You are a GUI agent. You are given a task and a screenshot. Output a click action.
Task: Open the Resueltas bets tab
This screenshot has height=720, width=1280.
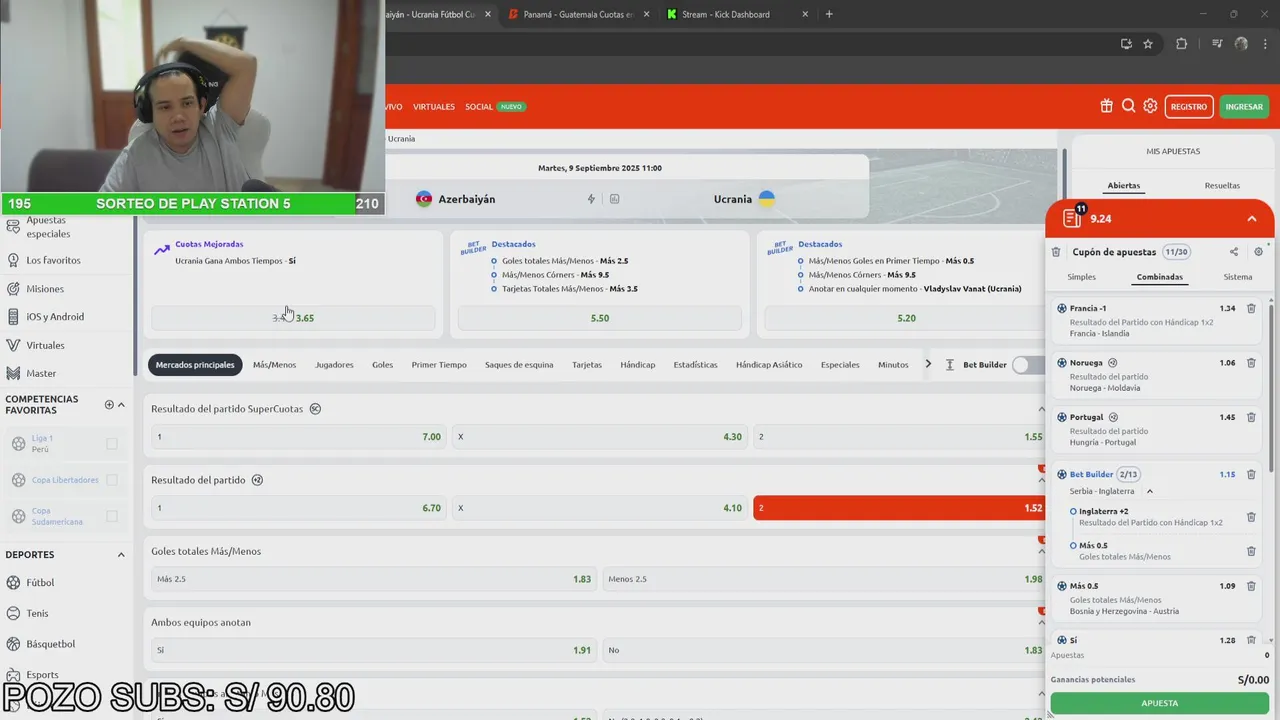click(1222, 185)
